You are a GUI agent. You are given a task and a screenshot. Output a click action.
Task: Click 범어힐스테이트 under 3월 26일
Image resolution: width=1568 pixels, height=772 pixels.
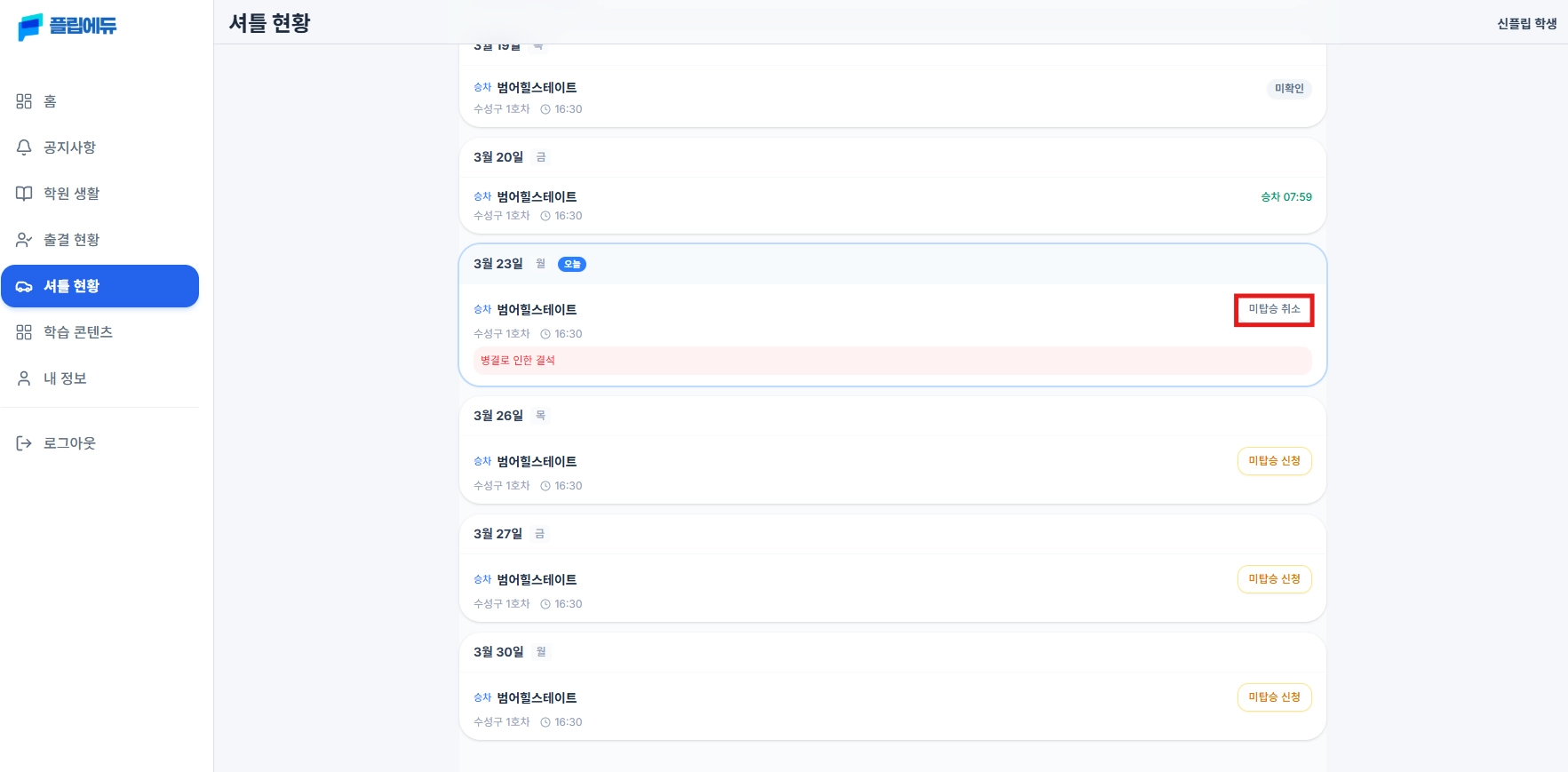pos(537,462)
